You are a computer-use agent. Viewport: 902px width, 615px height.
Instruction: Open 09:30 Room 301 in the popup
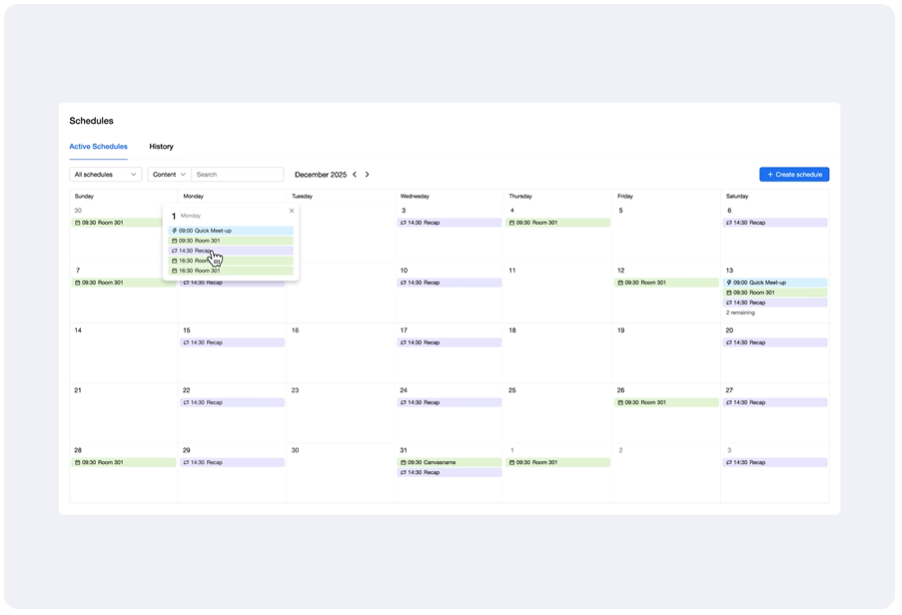coord(231,241)
